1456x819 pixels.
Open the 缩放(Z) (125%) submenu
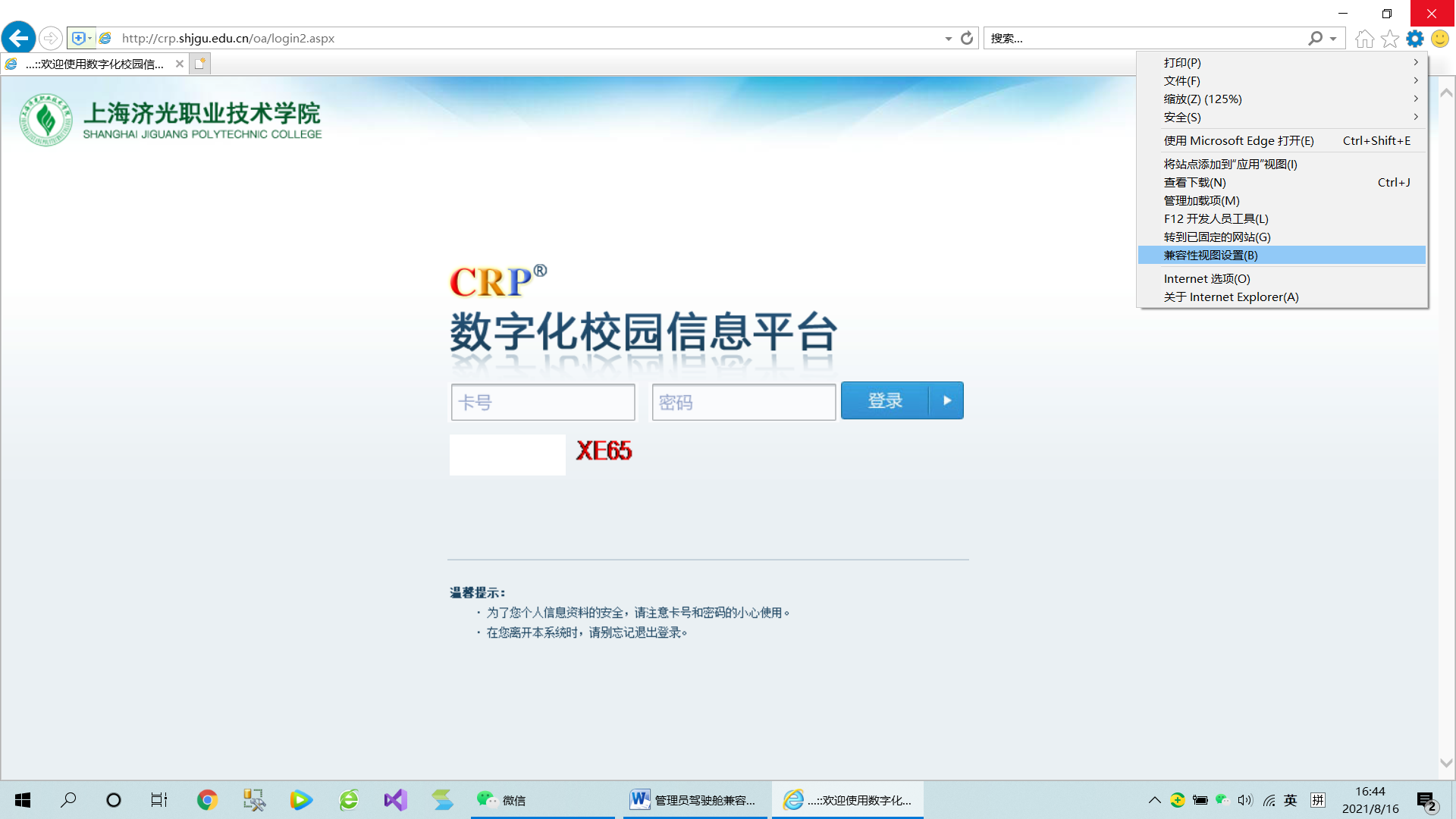click(1282, 99)
